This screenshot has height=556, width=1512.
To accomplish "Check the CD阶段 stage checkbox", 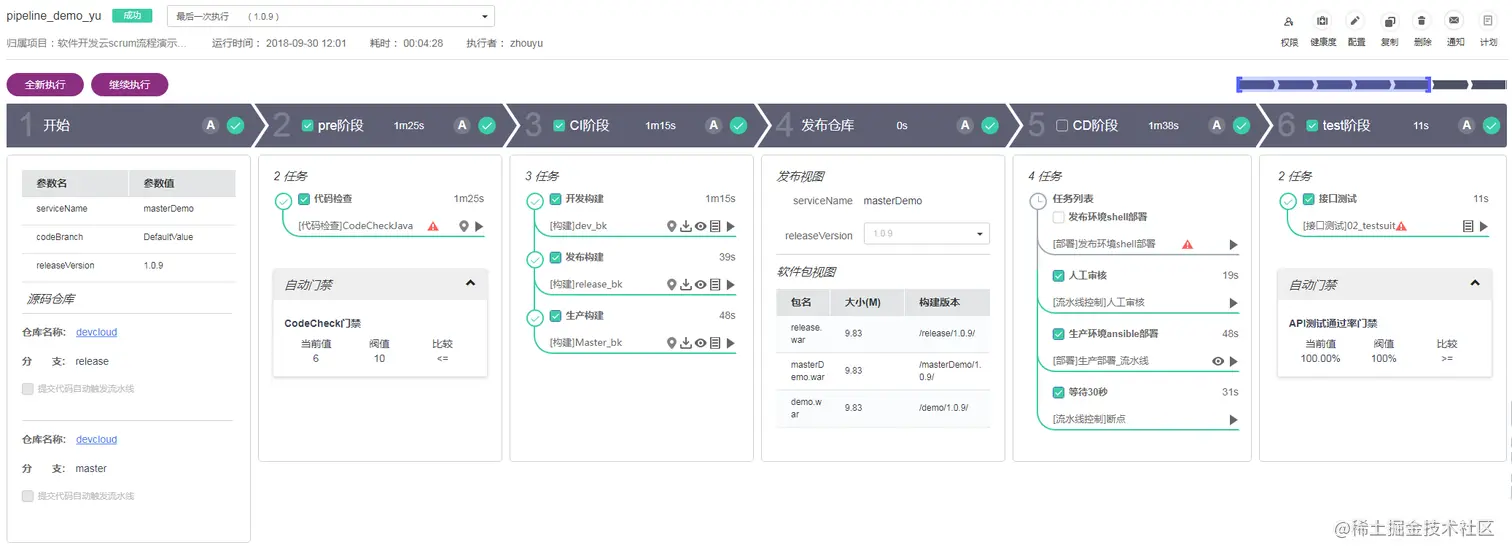I will 1062,126.
